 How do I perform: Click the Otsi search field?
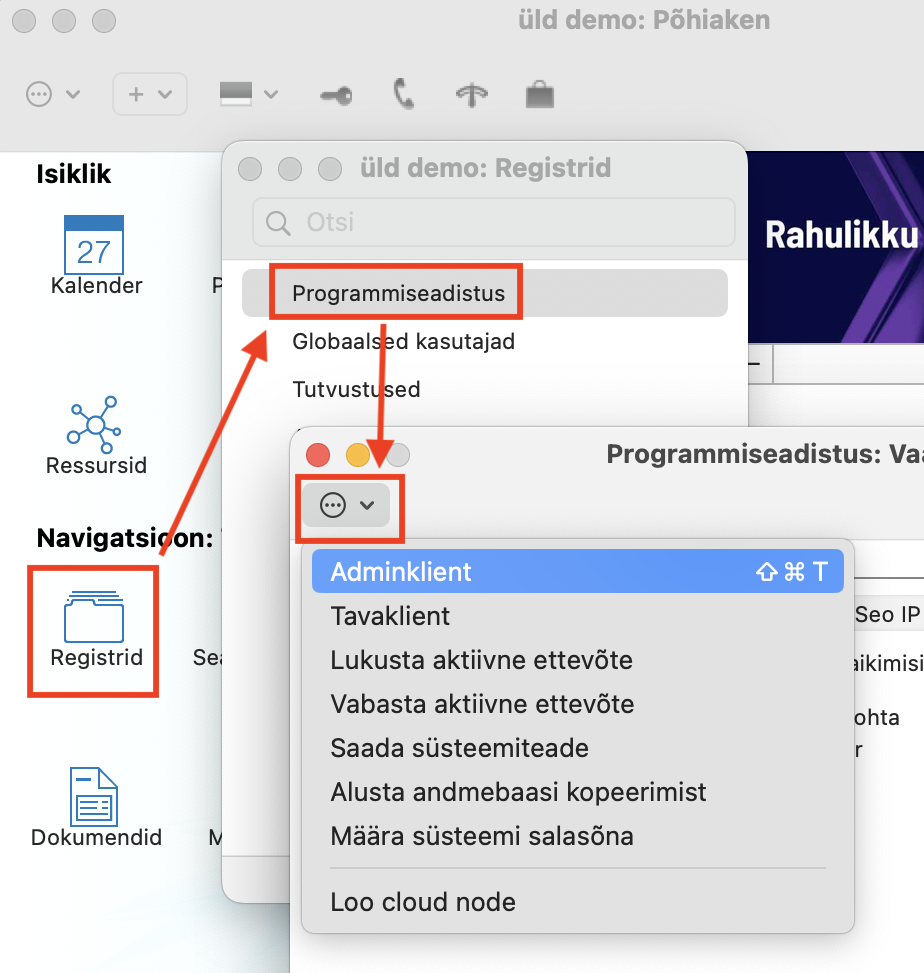pos(494,222)
